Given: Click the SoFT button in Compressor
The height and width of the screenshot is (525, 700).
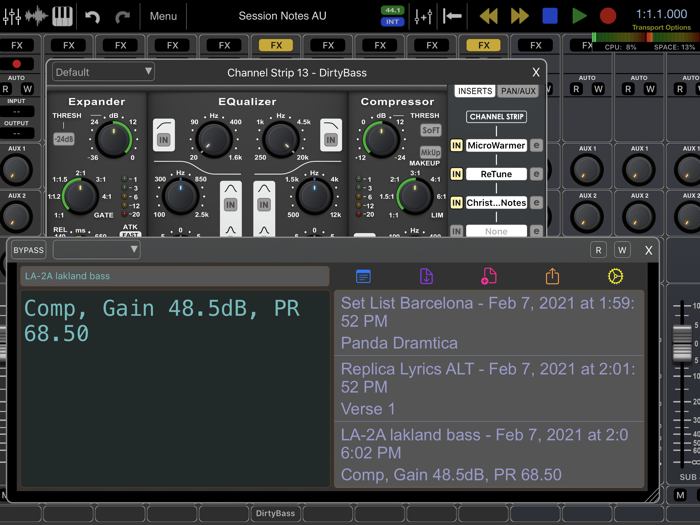Looking at the screenshot, I should [430, 130].
